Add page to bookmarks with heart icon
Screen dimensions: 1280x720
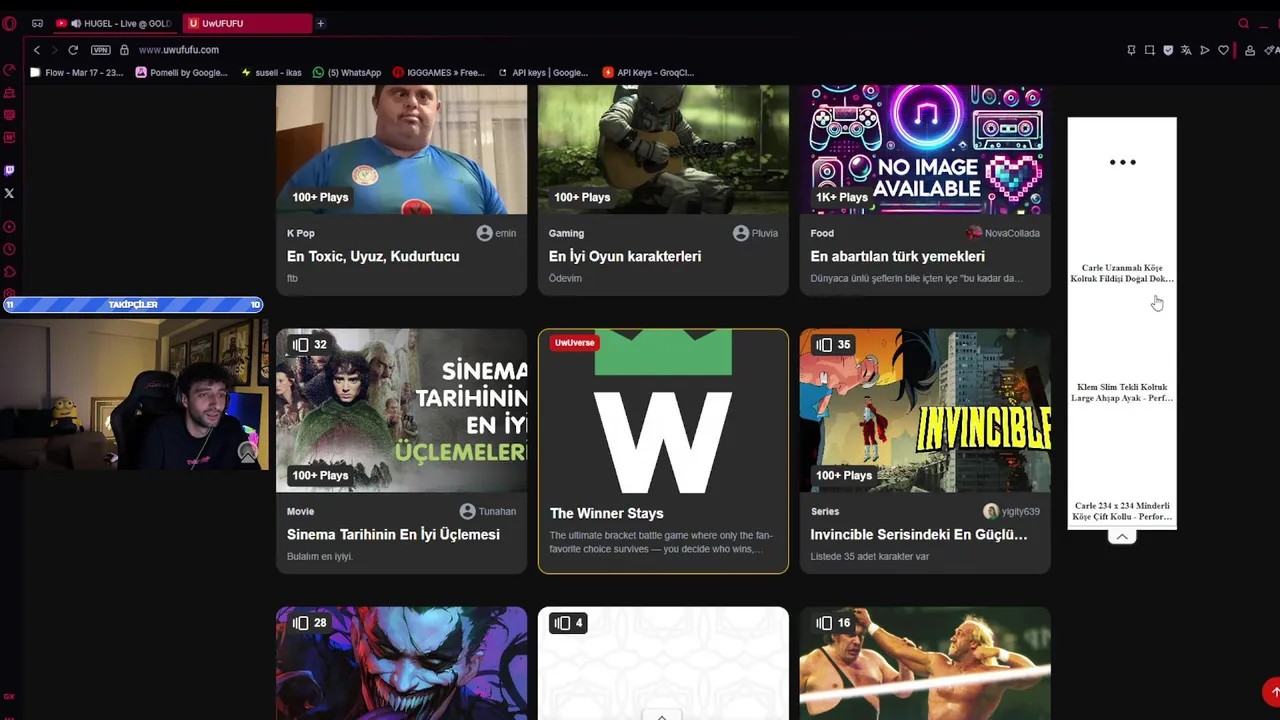(x=1223, y=50)
